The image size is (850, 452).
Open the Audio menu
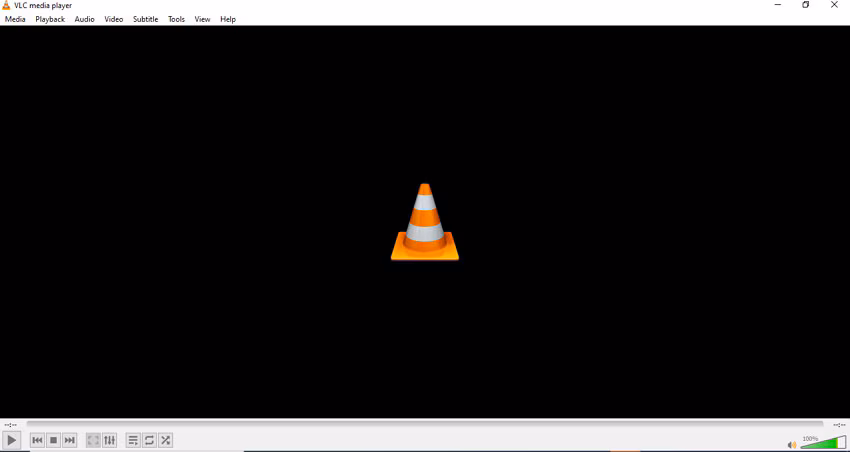coord(85,19)
